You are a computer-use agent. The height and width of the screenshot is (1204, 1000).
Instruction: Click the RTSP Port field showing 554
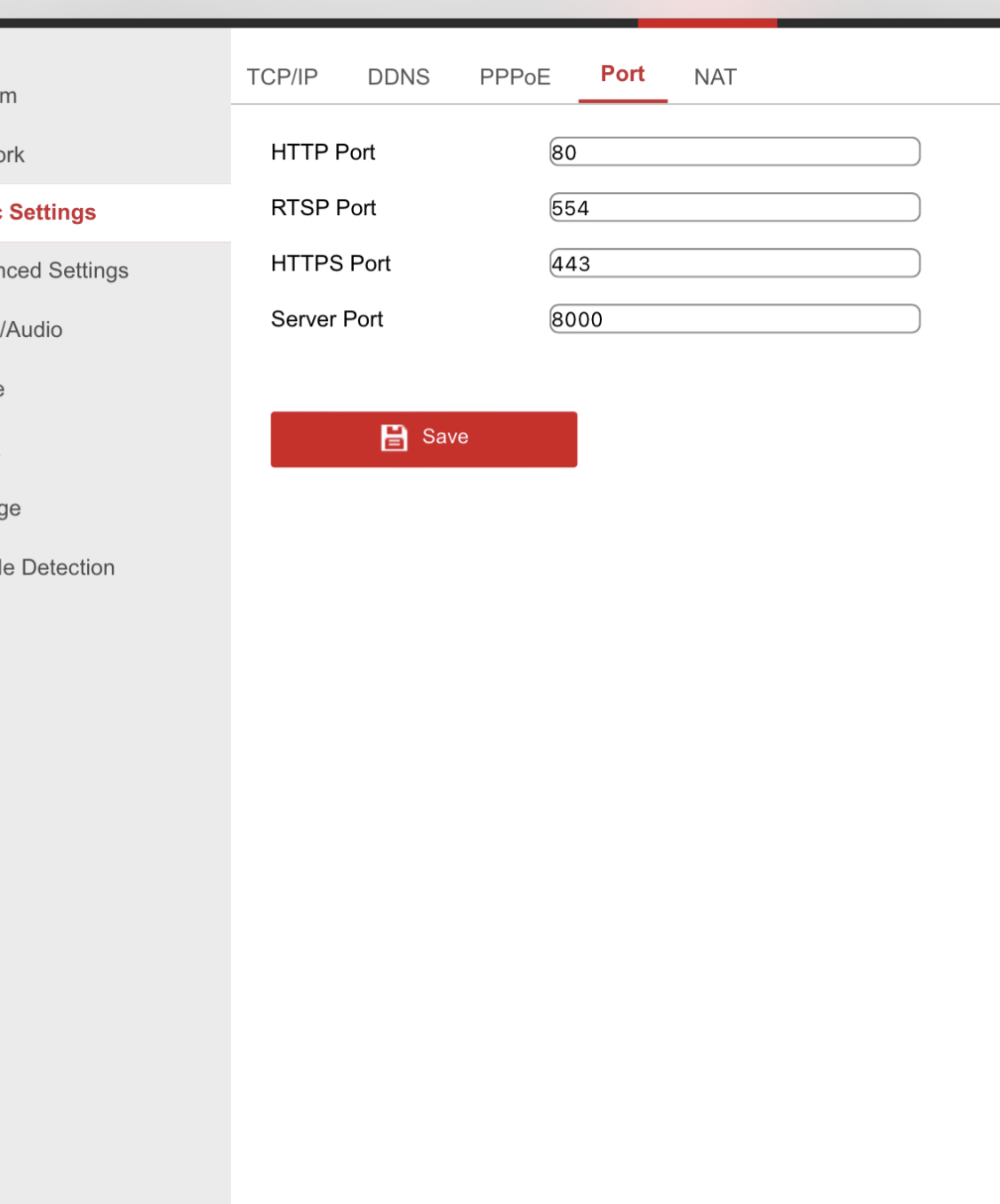[x=734, y=208]
